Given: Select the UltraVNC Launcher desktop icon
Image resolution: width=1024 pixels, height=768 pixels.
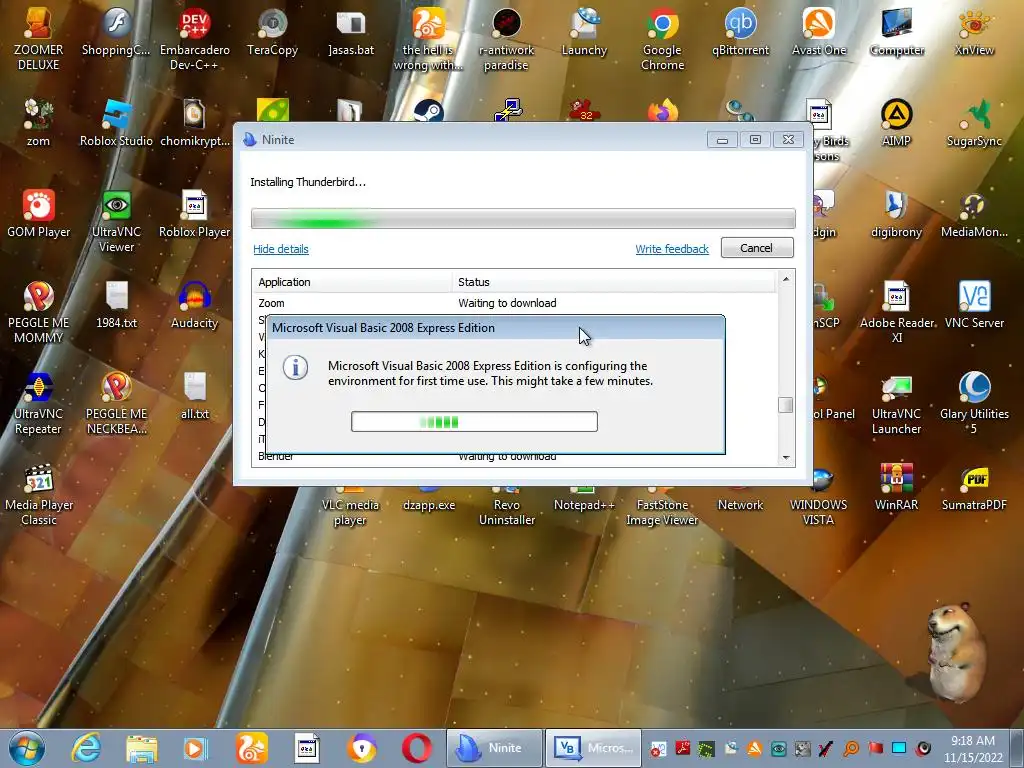Looking at the screenshot, I should [896, 402].
